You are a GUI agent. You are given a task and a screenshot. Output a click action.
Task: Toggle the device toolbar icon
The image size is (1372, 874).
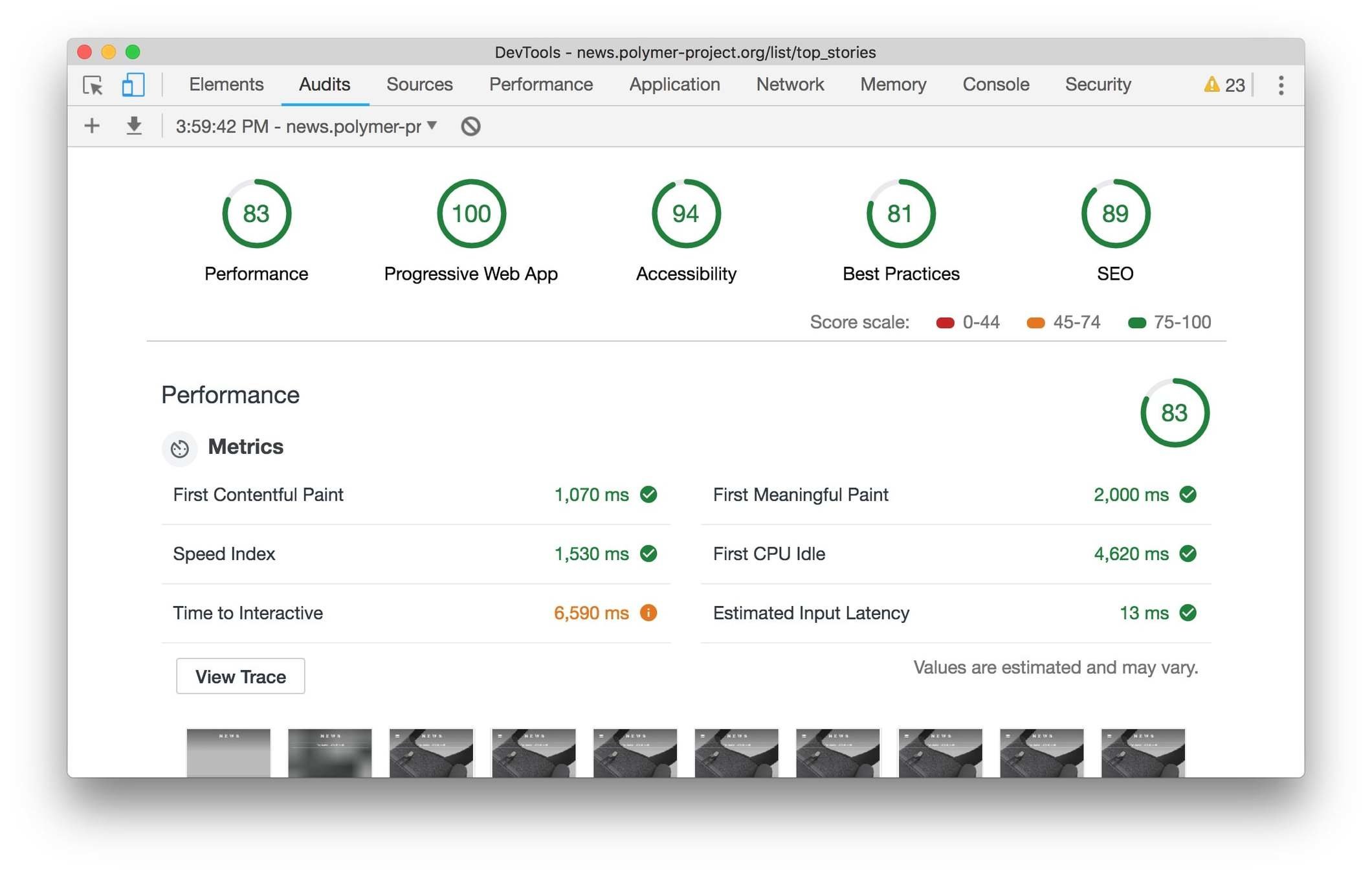click(x=133, y=85)
